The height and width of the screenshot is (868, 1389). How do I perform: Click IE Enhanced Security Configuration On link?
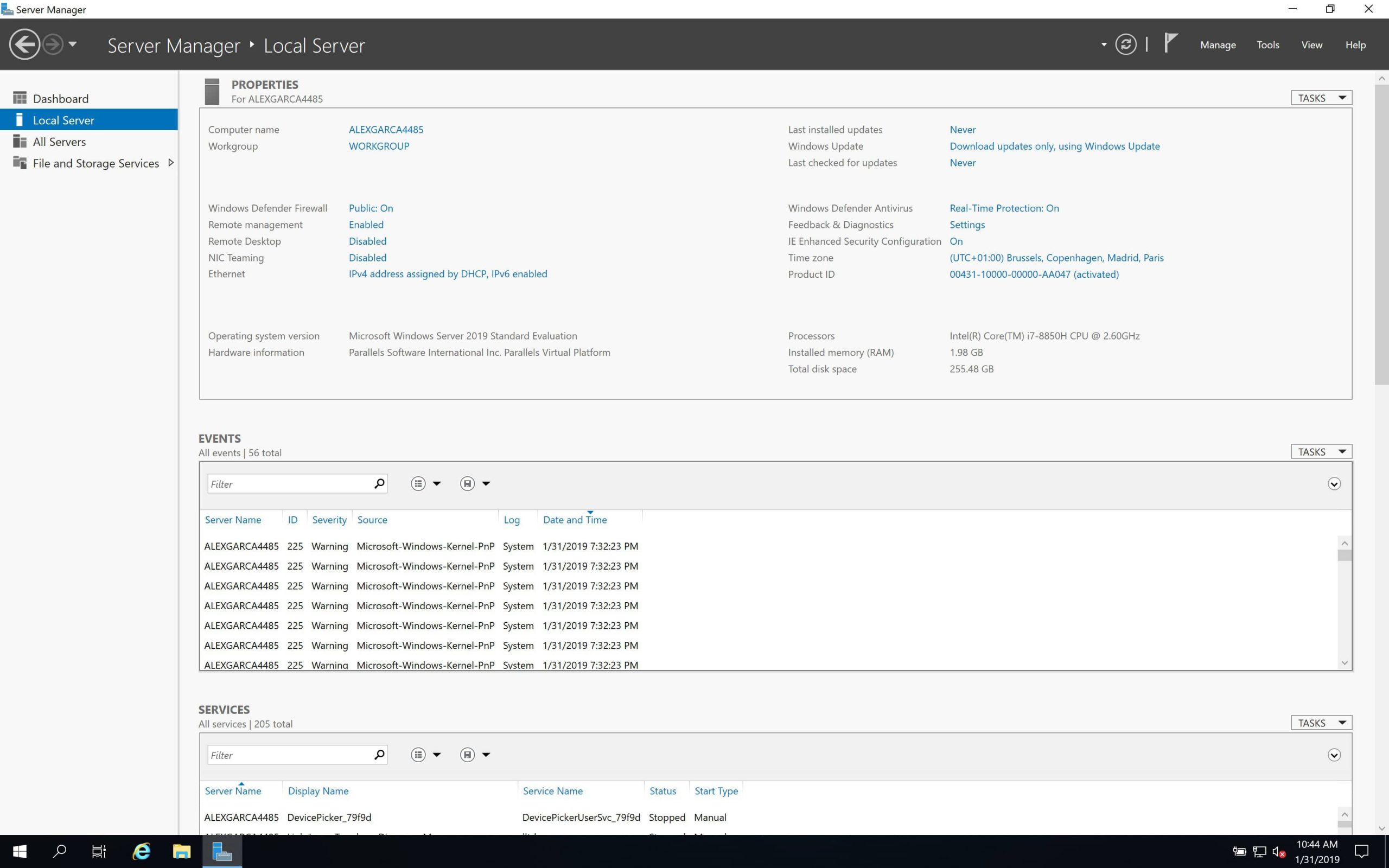[955, 241]
